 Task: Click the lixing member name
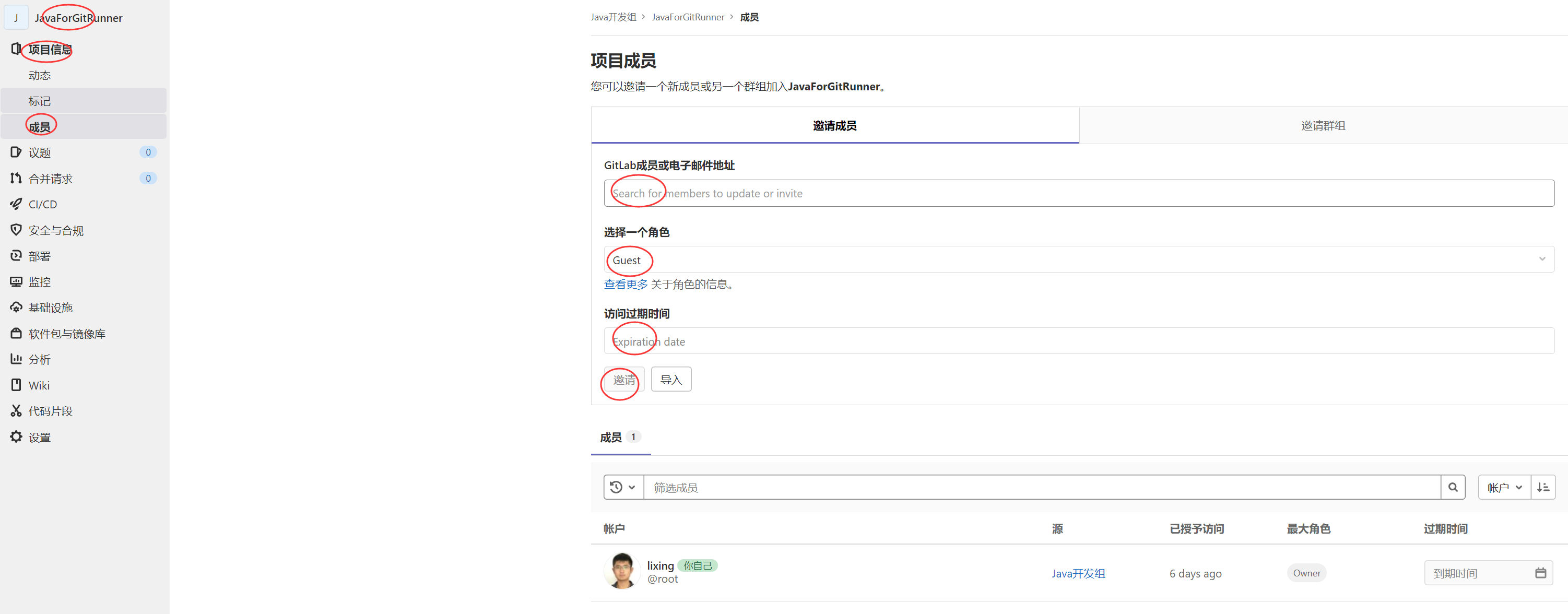660,565
